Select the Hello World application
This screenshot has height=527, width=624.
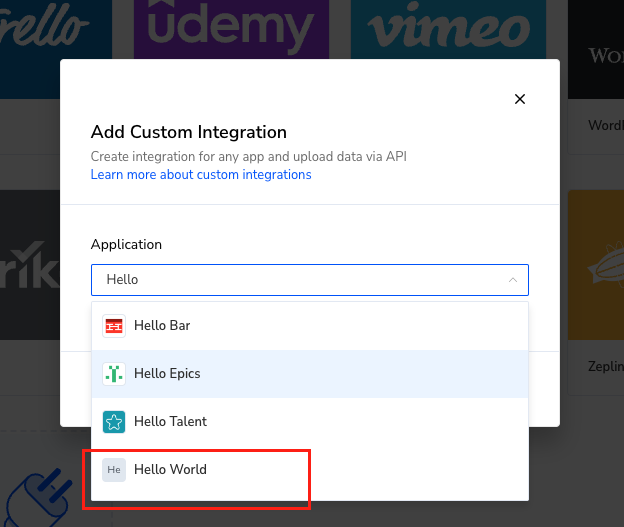[x=310, y=470]
